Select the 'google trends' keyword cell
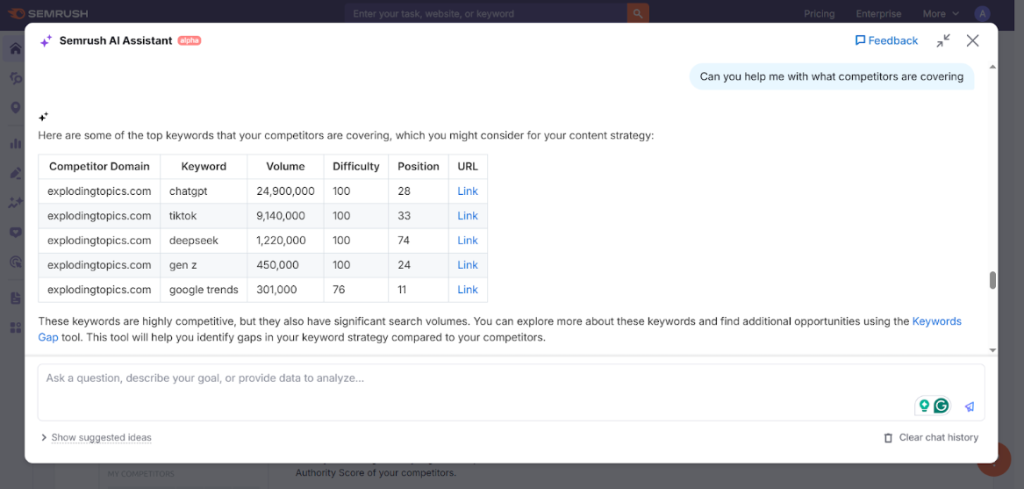The height and width of the screenshot is (489, 1024). (204, 290)
